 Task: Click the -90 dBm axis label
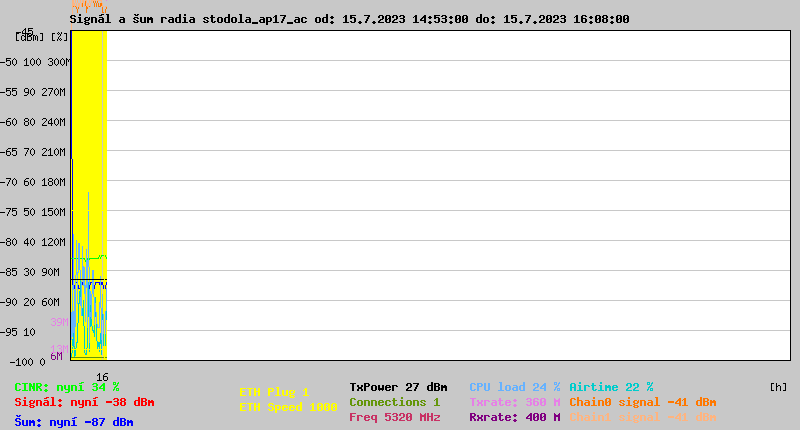pos(9,302)
